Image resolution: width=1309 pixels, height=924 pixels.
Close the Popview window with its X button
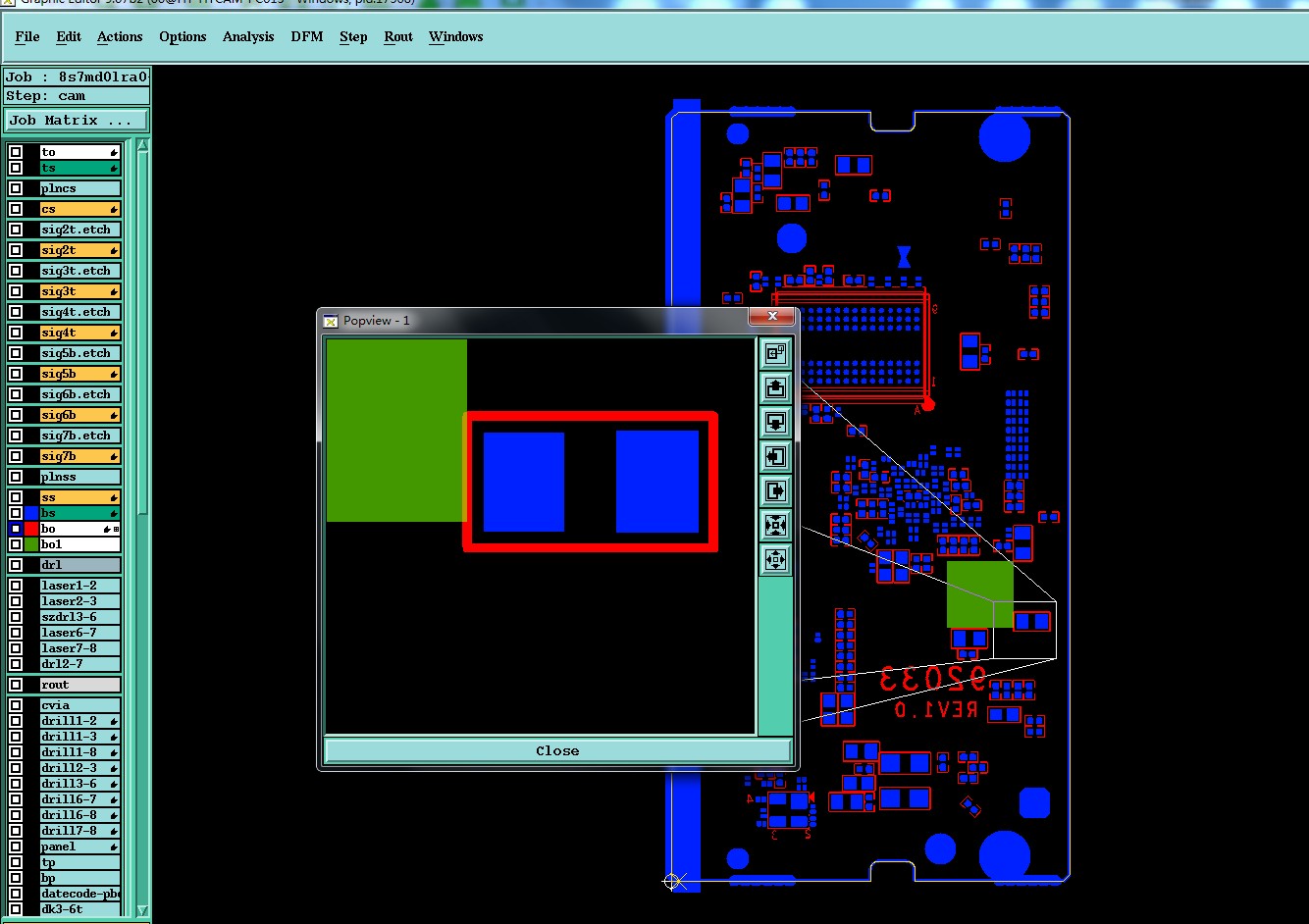pyautogui.click(x=772, y=316)
